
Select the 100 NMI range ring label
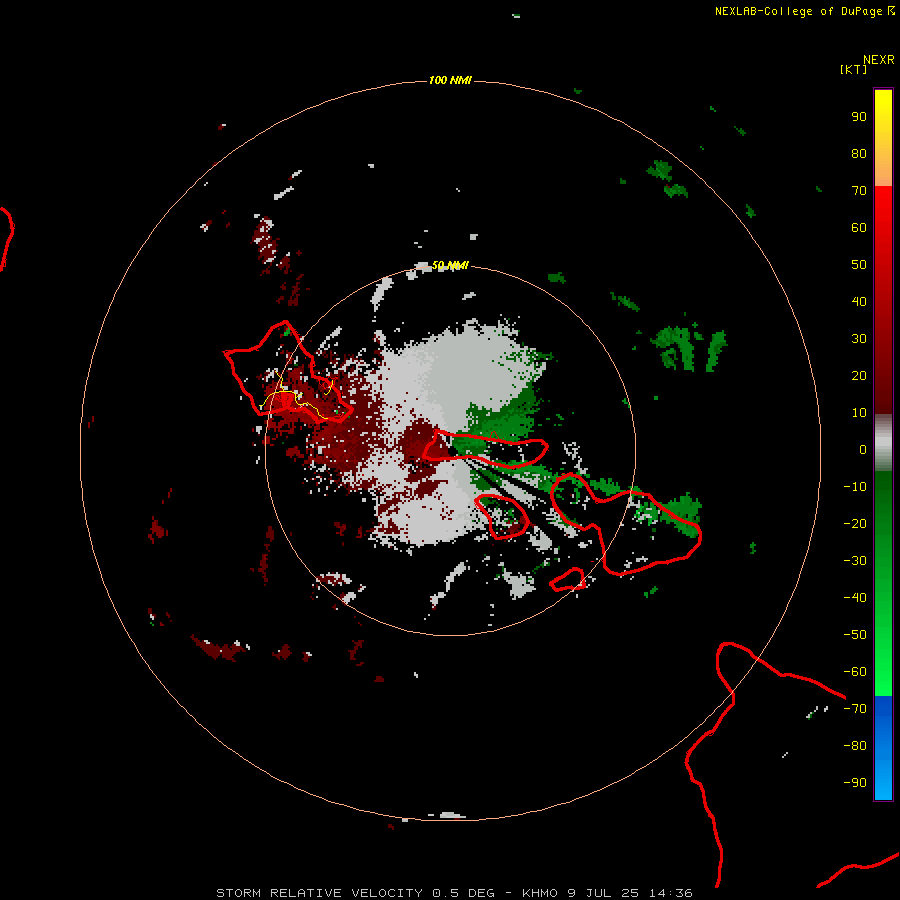(450, 80)
